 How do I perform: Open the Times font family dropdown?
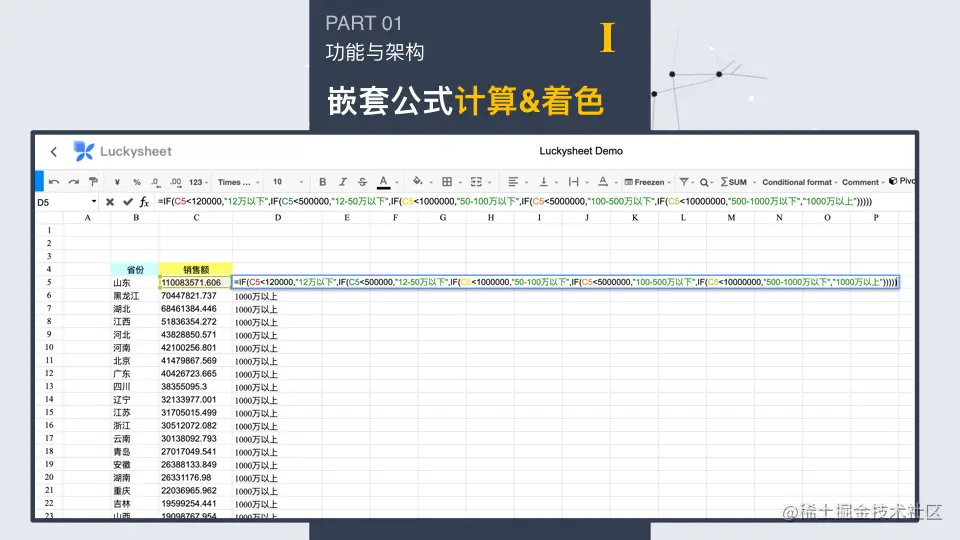[x=238, y=182]
